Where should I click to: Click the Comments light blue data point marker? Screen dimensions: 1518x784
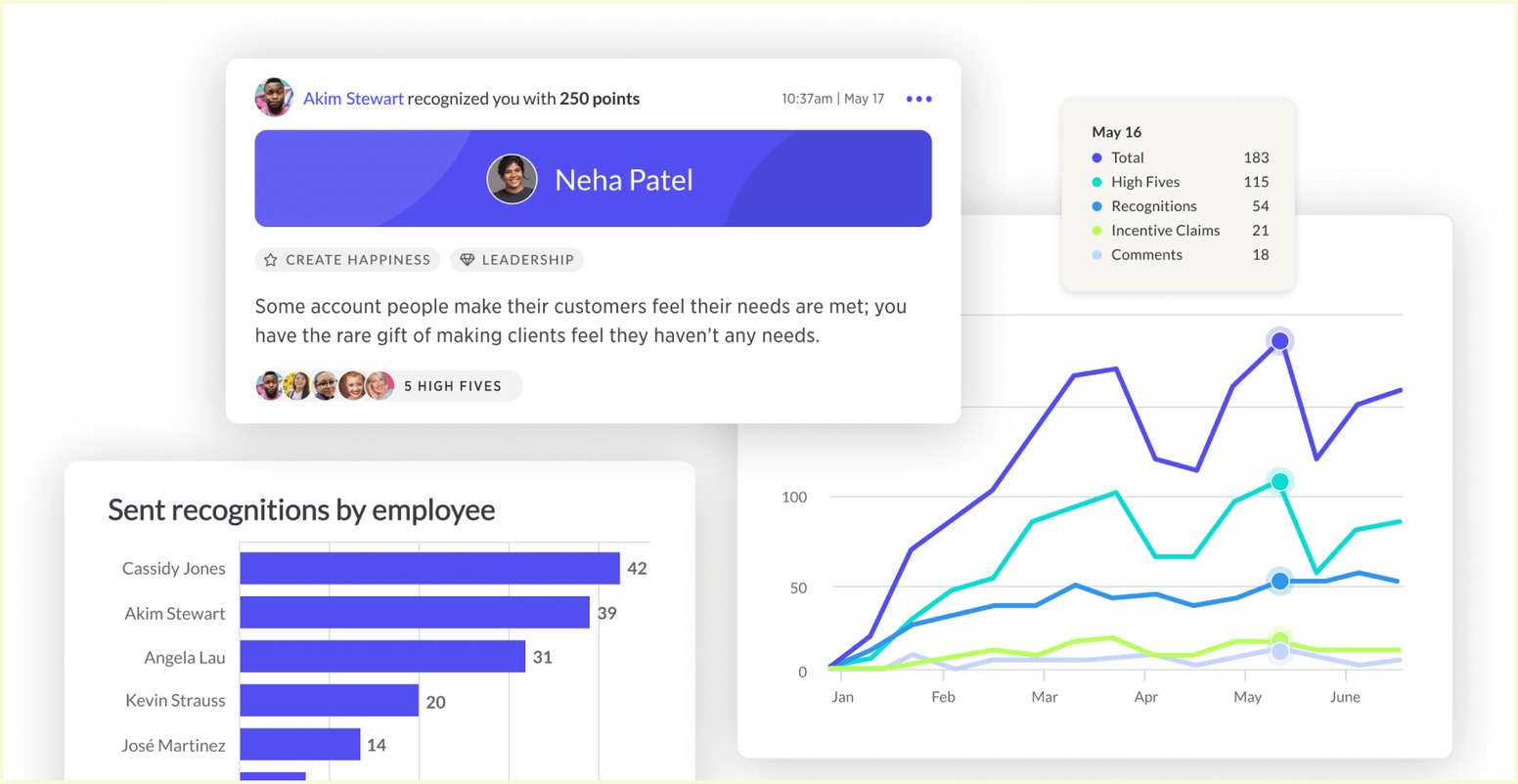click(x=1279, y=652)
